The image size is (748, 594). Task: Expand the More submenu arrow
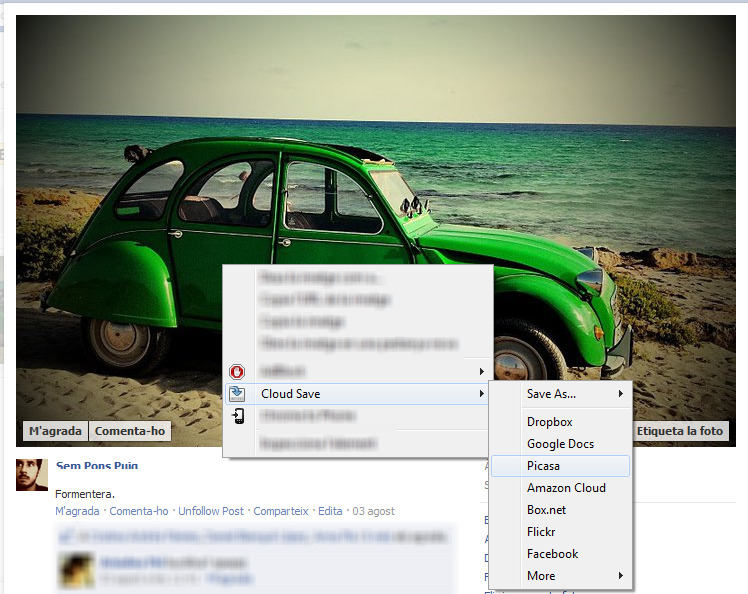(620, 576)
